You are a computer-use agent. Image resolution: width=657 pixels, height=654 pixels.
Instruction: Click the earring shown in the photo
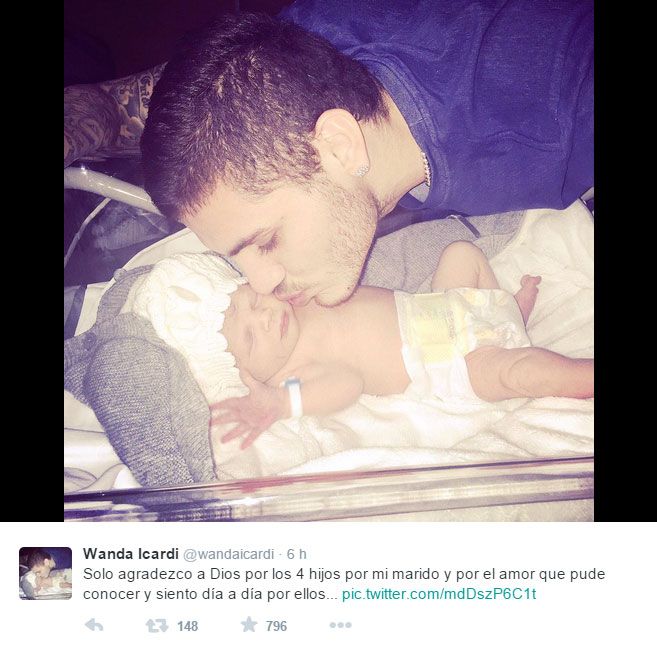coord(361,170)
